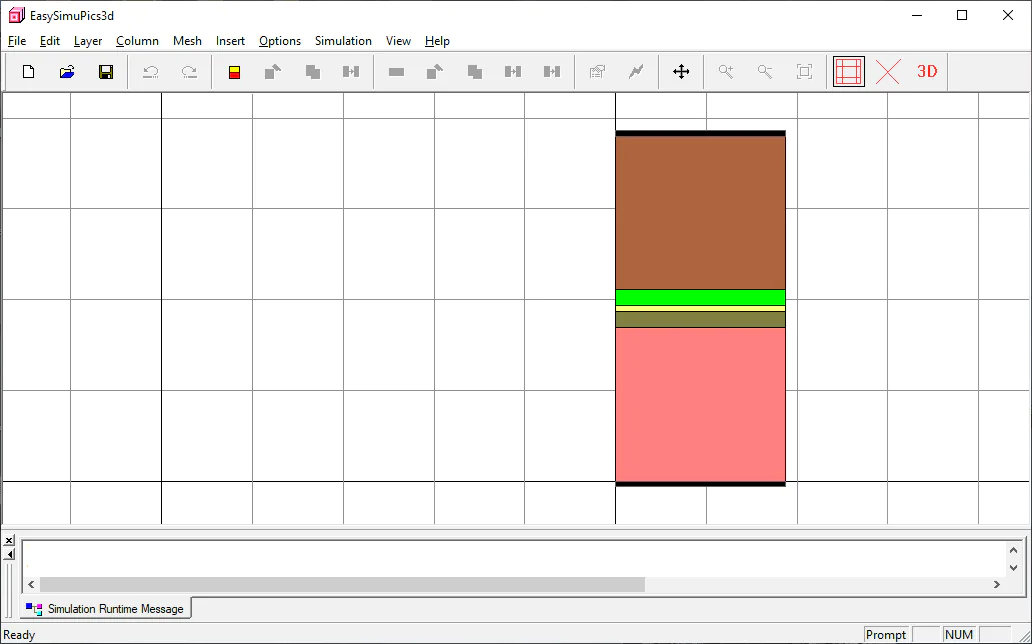Viewport: 1032px width, 644px height.
Task: Click the gray simulation run bolt icon
Action: (x=636, y=72)
